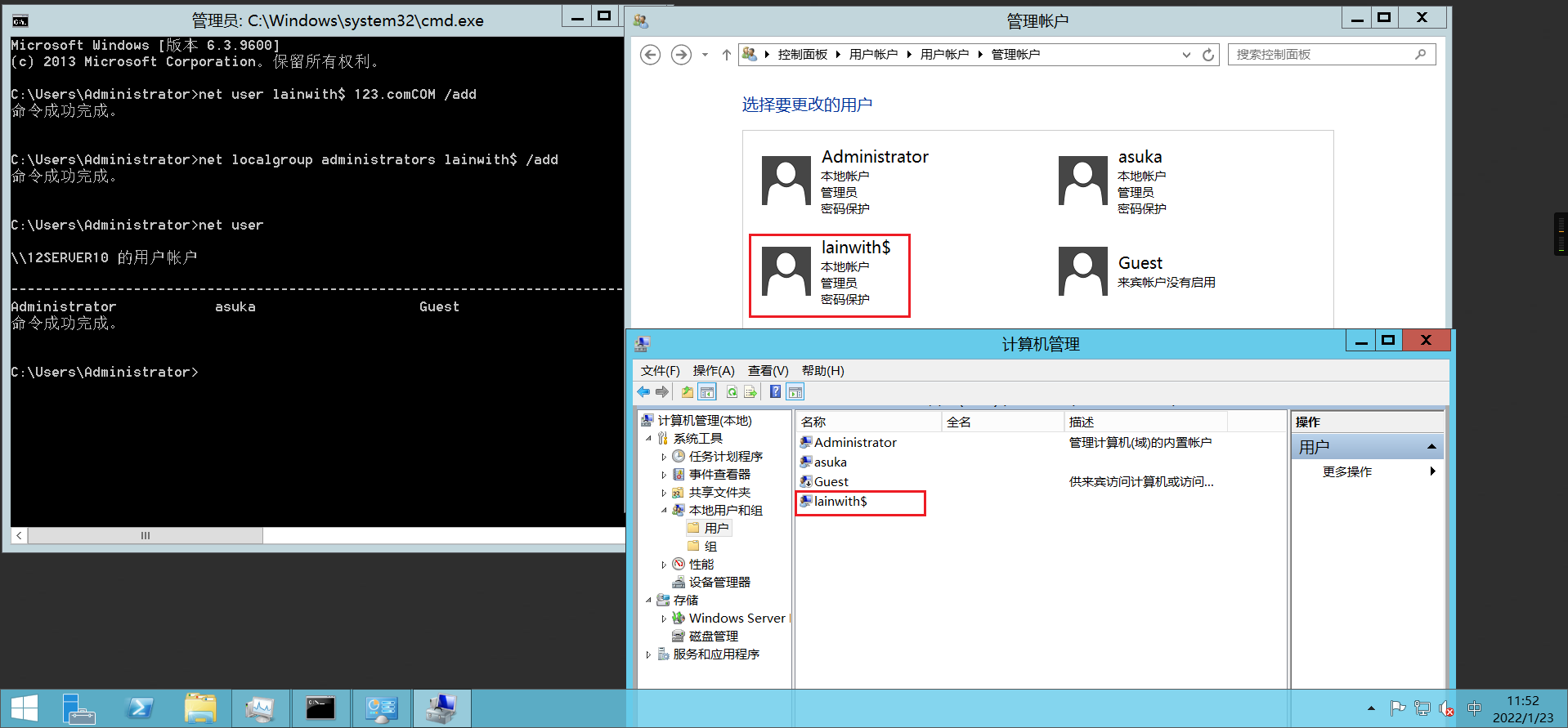This screenshot has height=728, width=1568.
Task: Click 管理帐户 breadcrumb in address bar
Action: pos(1015,55)
